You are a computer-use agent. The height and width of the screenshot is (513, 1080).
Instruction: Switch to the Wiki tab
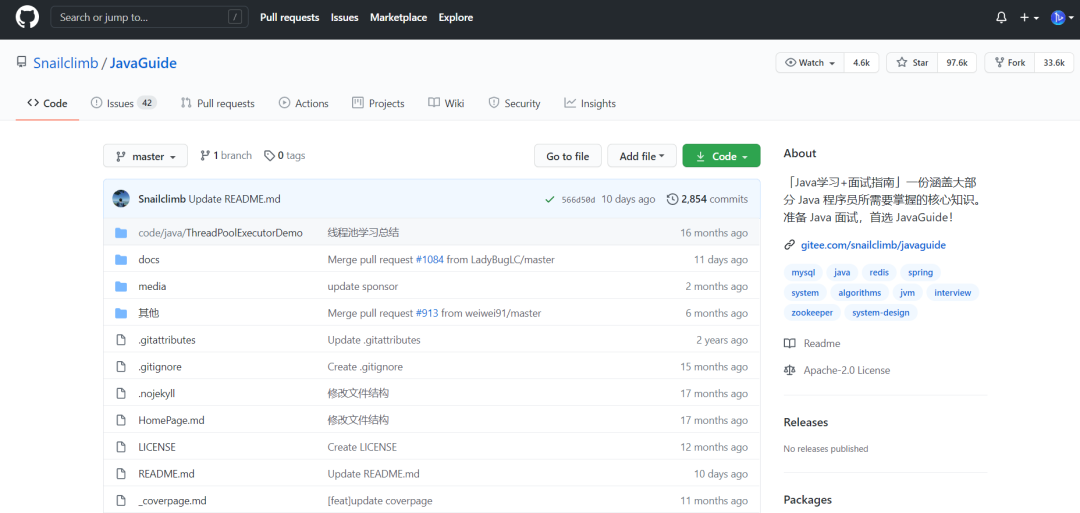point(446,103)
